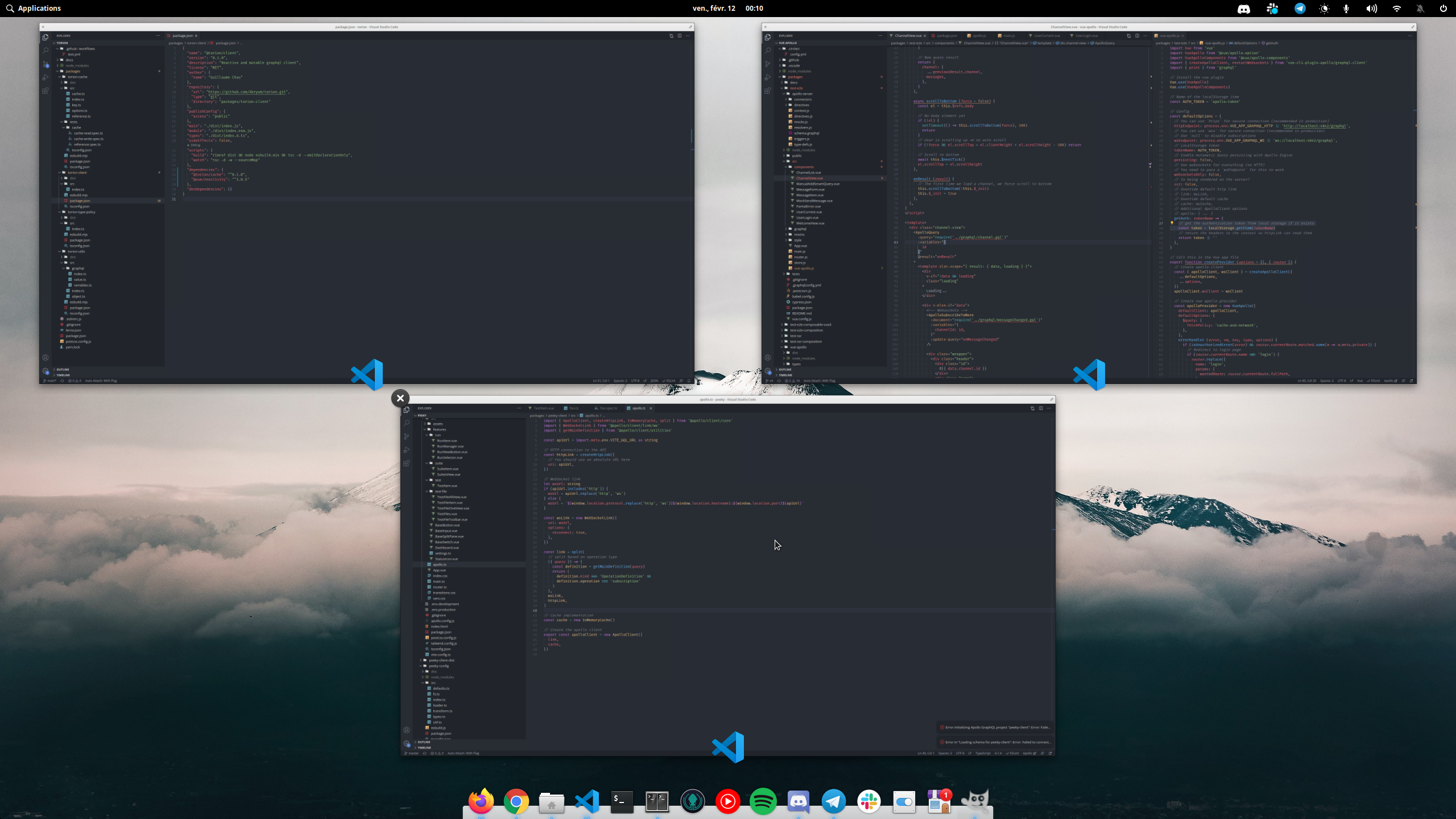Click sync changes icon in peeky status bar

(424, 753)
